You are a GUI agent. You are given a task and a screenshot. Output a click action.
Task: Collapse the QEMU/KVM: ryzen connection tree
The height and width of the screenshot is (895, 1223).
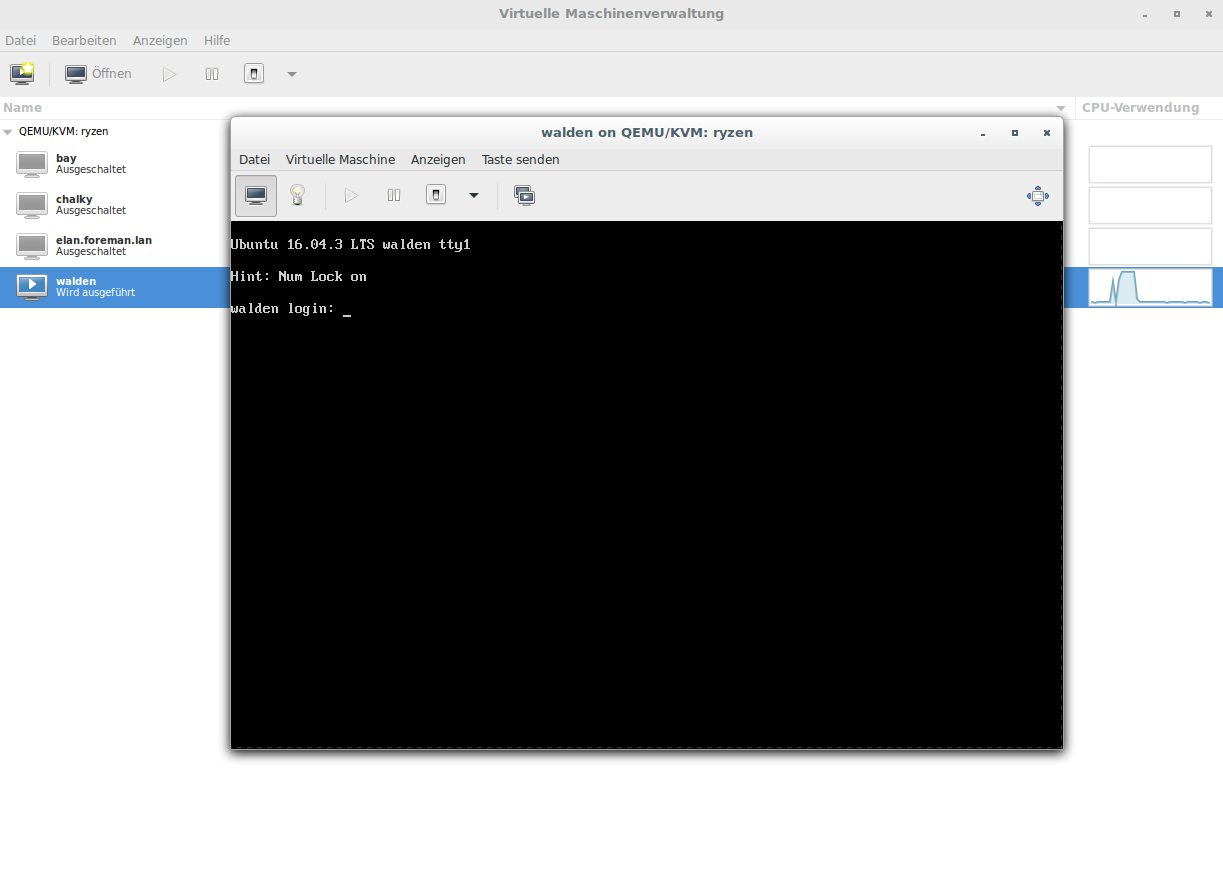click(9, 131)
